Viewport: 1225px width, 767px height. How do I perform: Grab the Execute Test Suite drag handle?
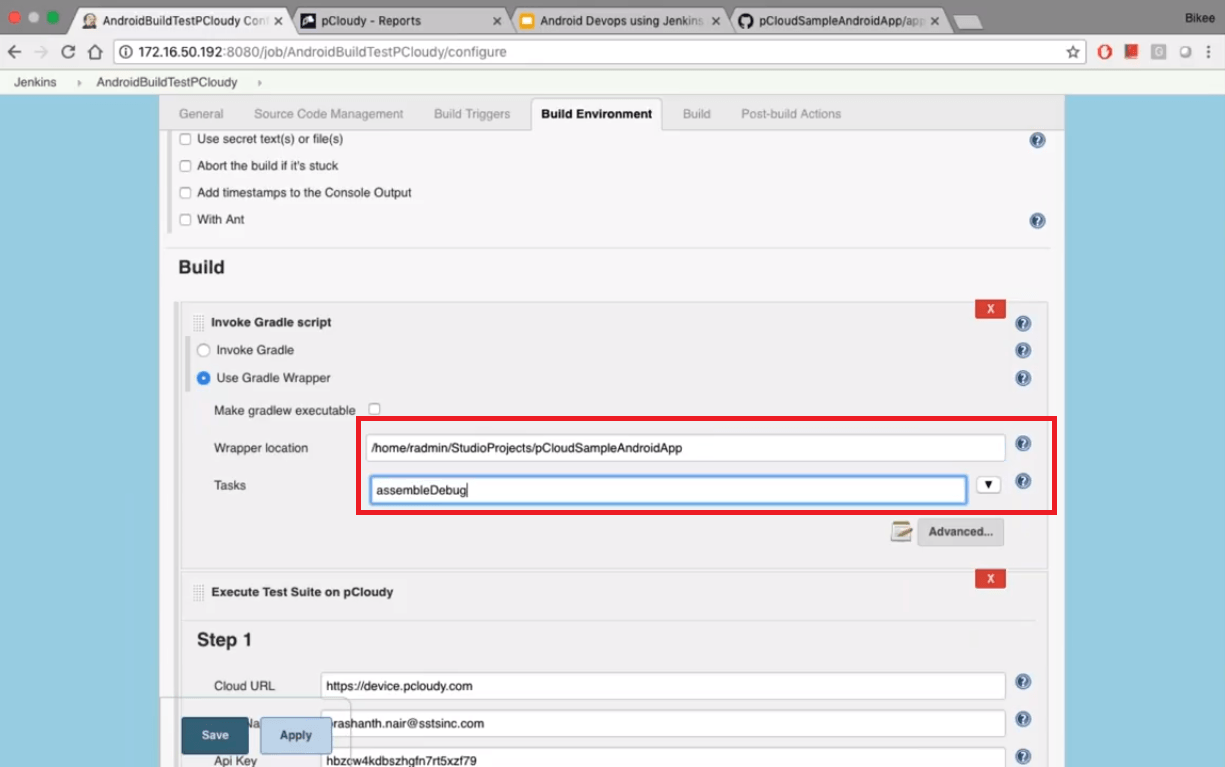pos(198,592)
